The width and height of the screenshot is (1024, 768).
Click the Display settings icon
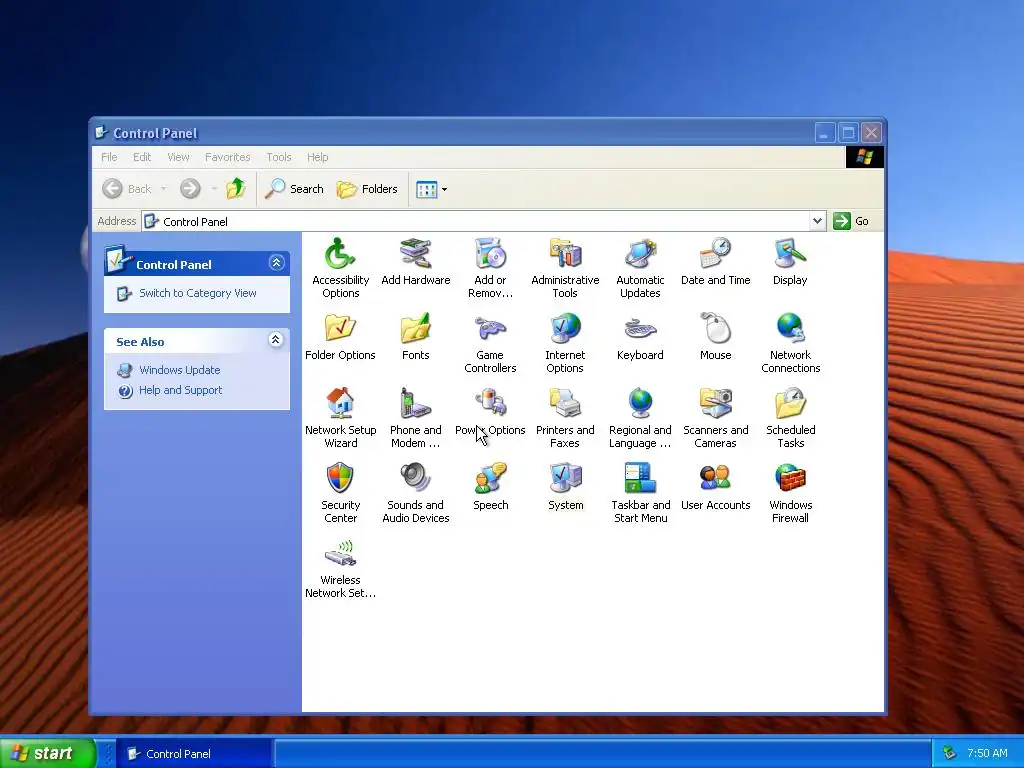point(790,254)
